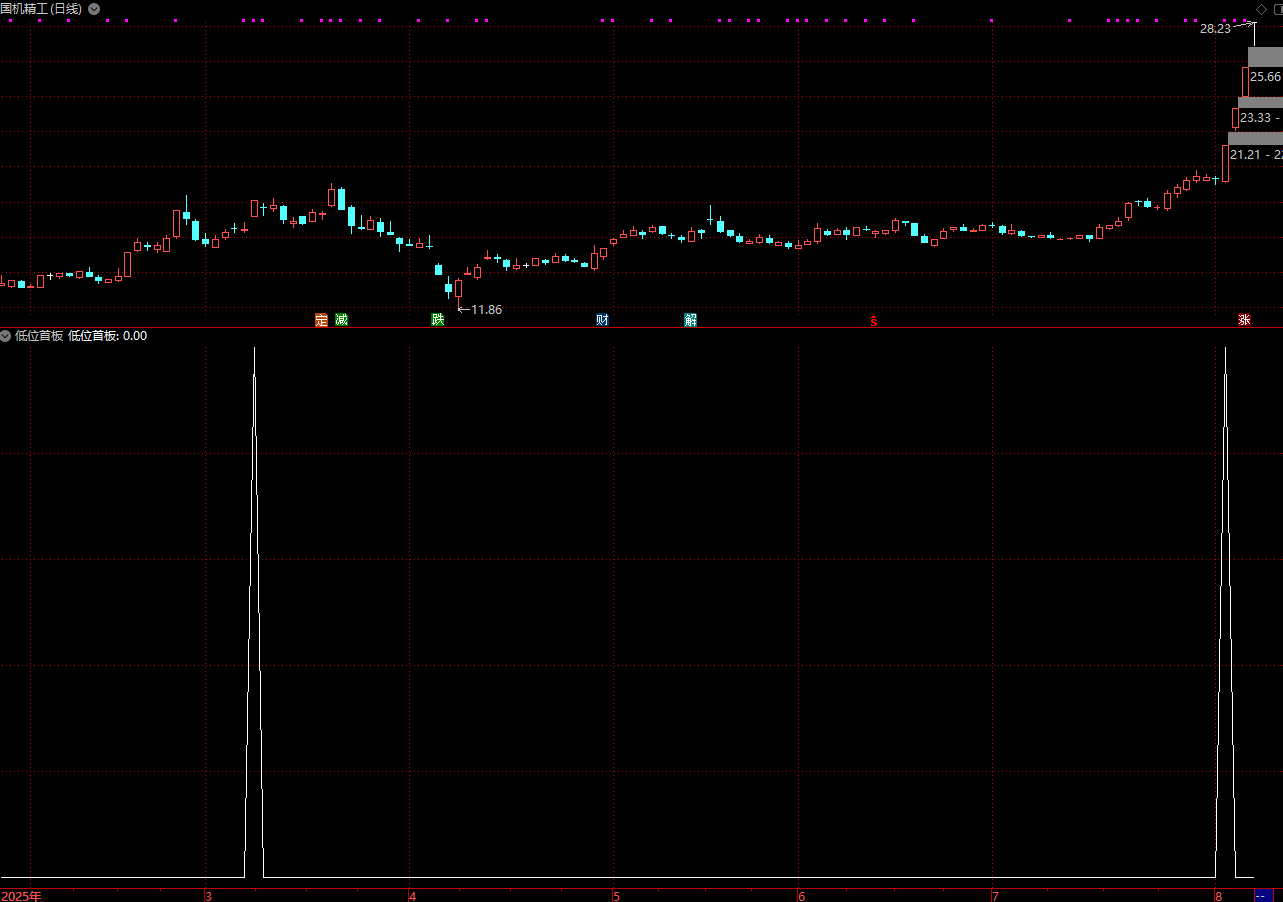Click month 5 on the time axis
This screenshot has height=902, width=1283.
coord(616,895)
